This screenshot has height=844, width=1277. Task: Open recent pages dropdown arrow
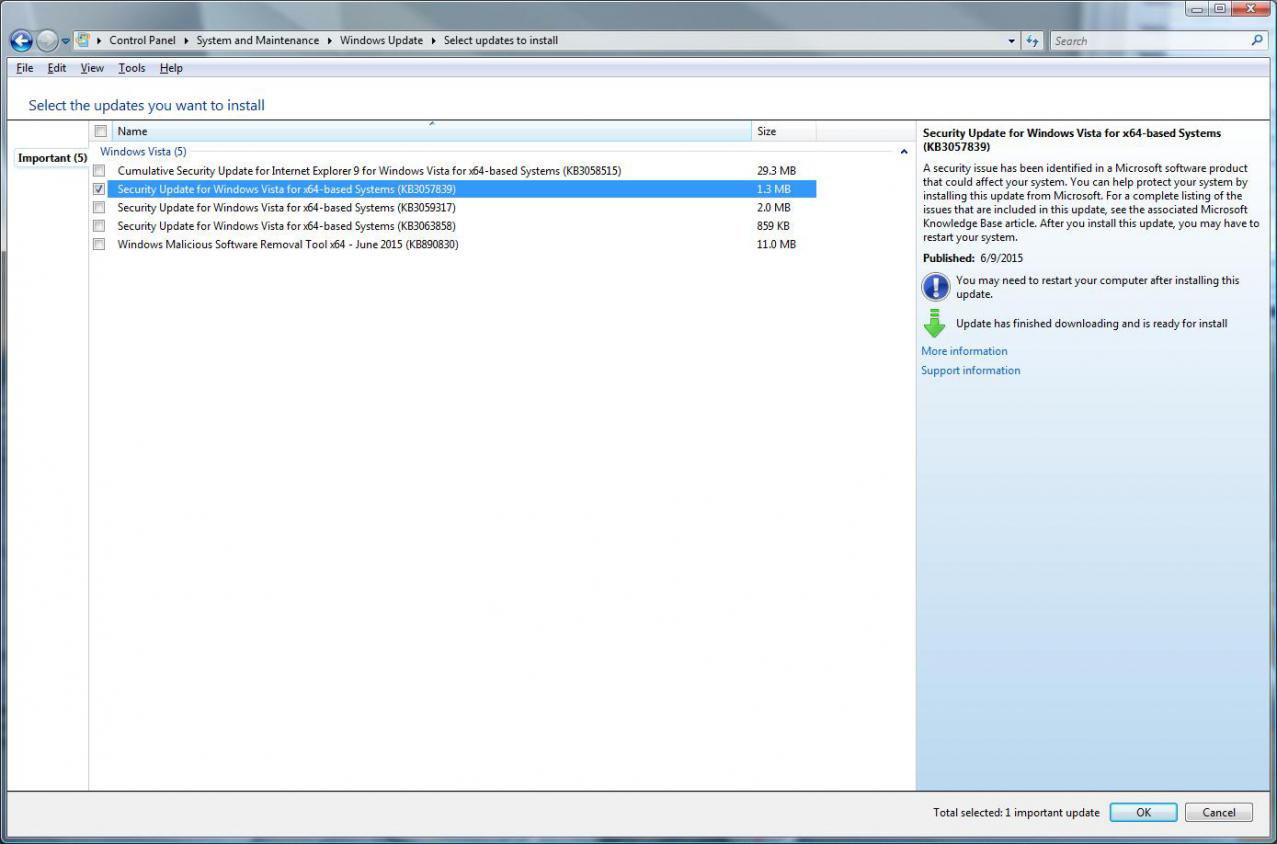66,41
